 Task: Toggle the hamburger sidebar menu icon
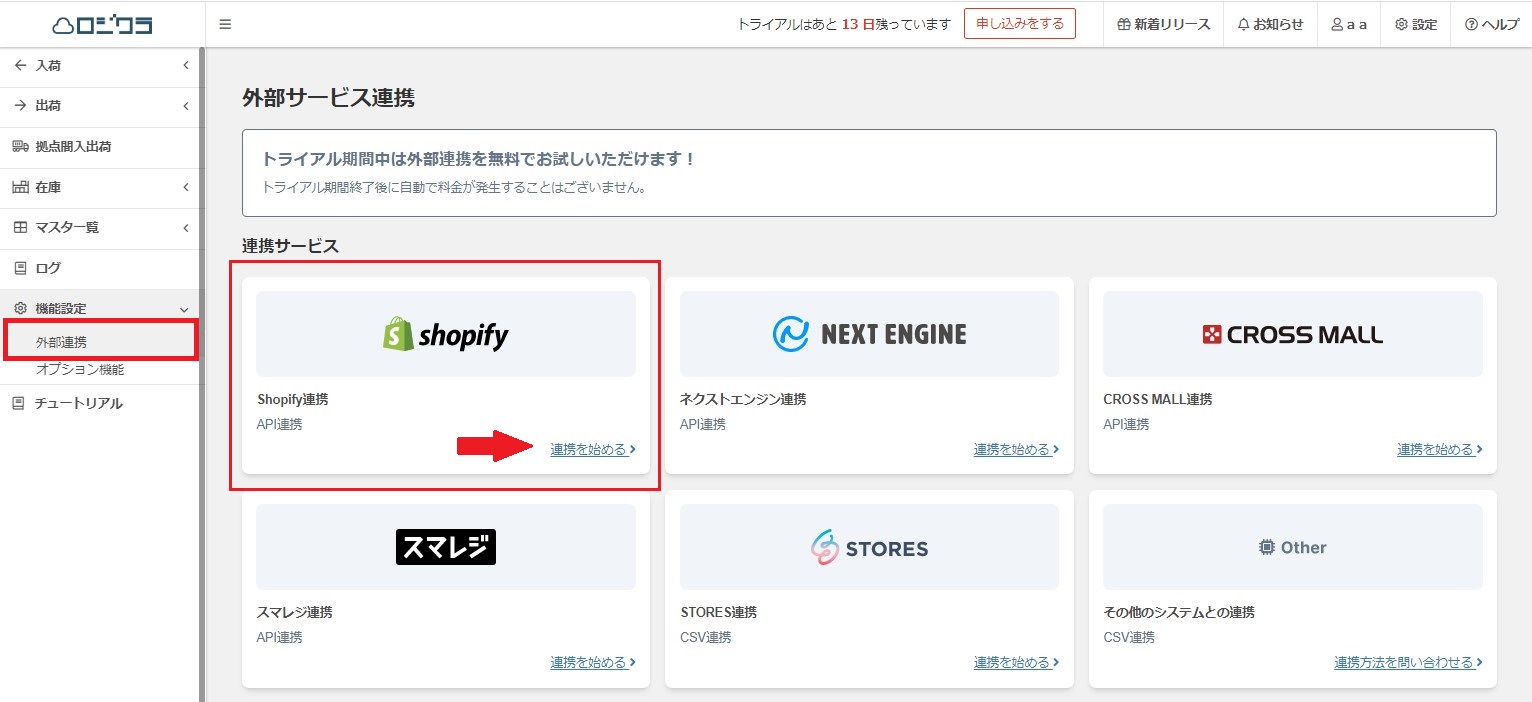225,24
